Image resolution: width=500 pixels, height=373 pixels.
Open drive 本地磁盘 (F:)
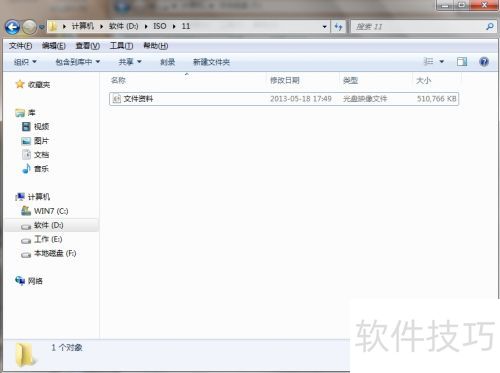[55, 253]
